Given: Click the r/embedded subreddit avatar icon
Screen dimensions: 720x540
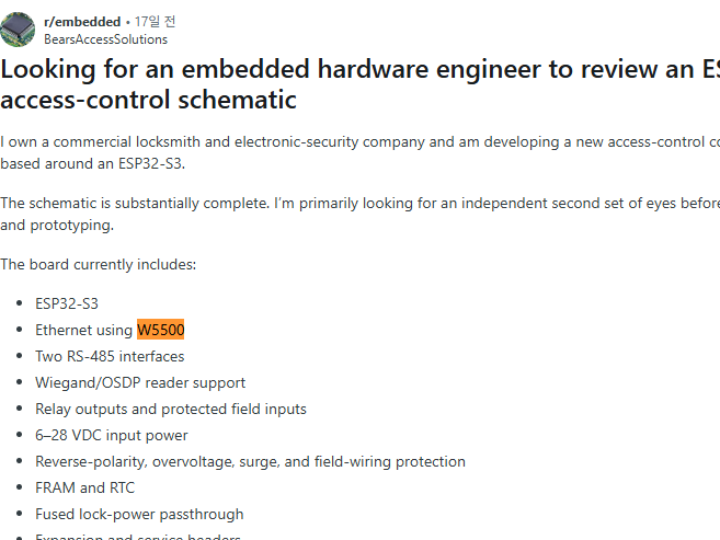Looking at the screenshot, I should [17, 29].
